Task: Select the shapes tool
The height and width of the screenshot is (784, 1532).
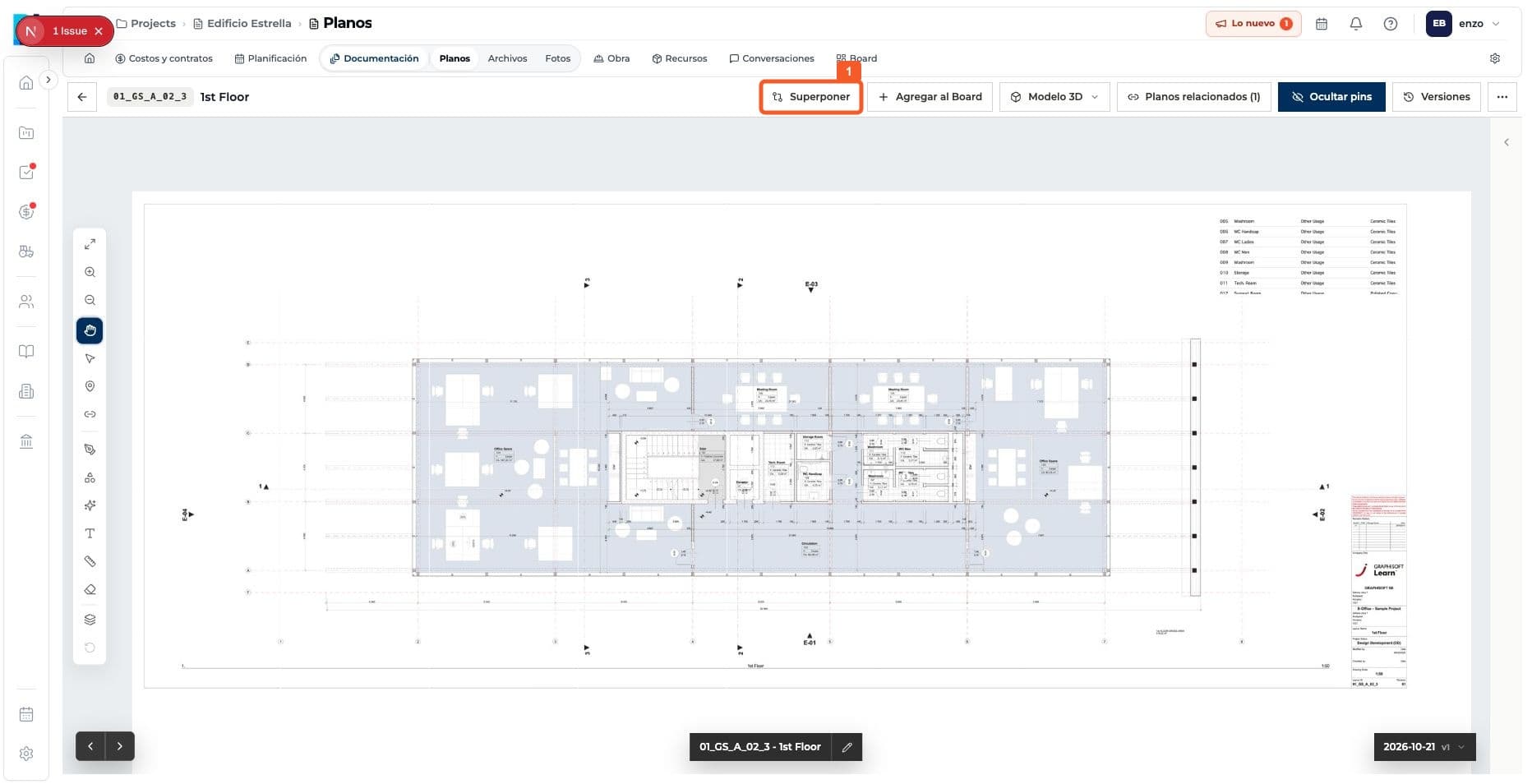Action: pos(90,477)
